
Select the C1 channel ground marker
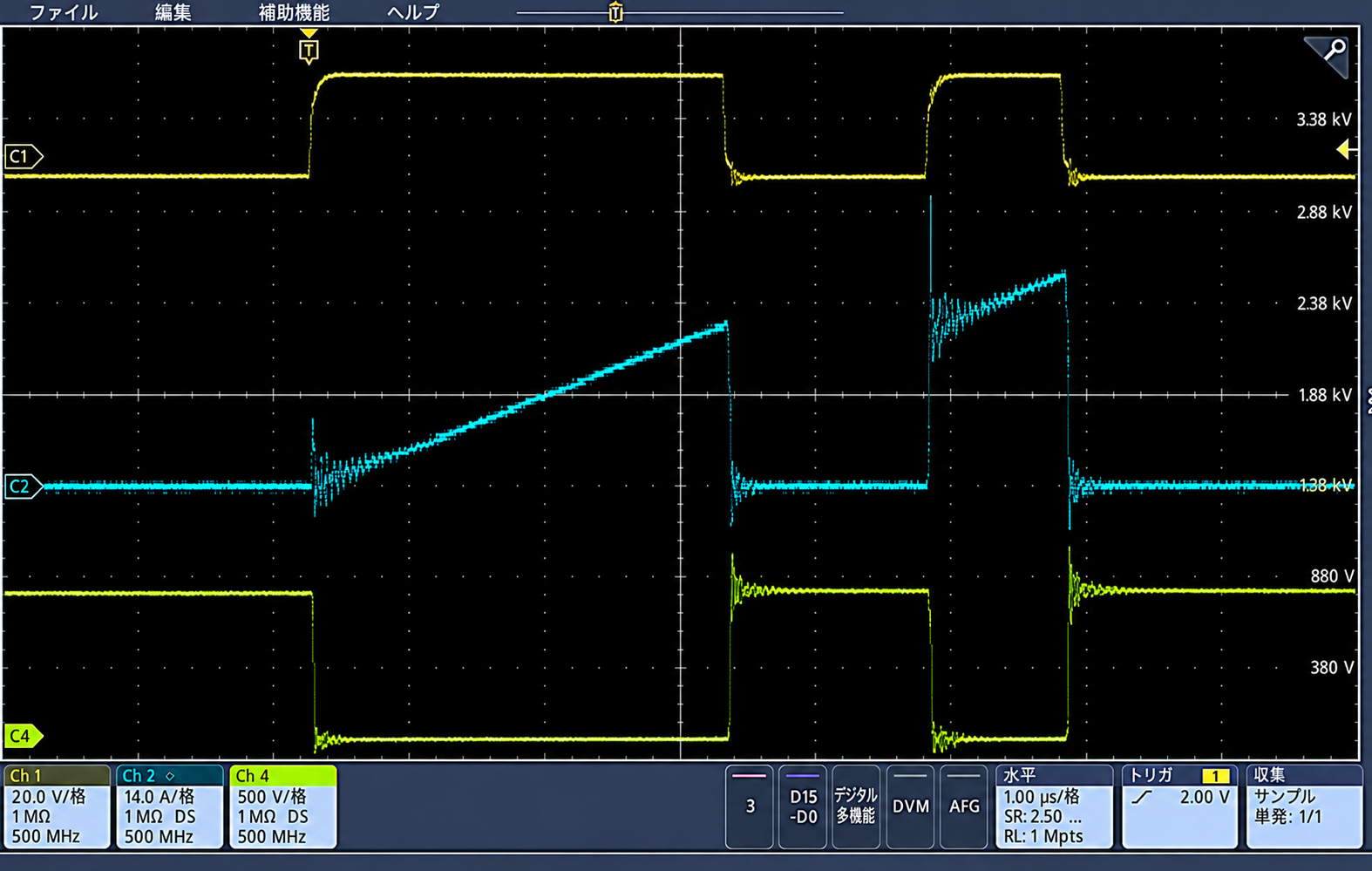23,157
